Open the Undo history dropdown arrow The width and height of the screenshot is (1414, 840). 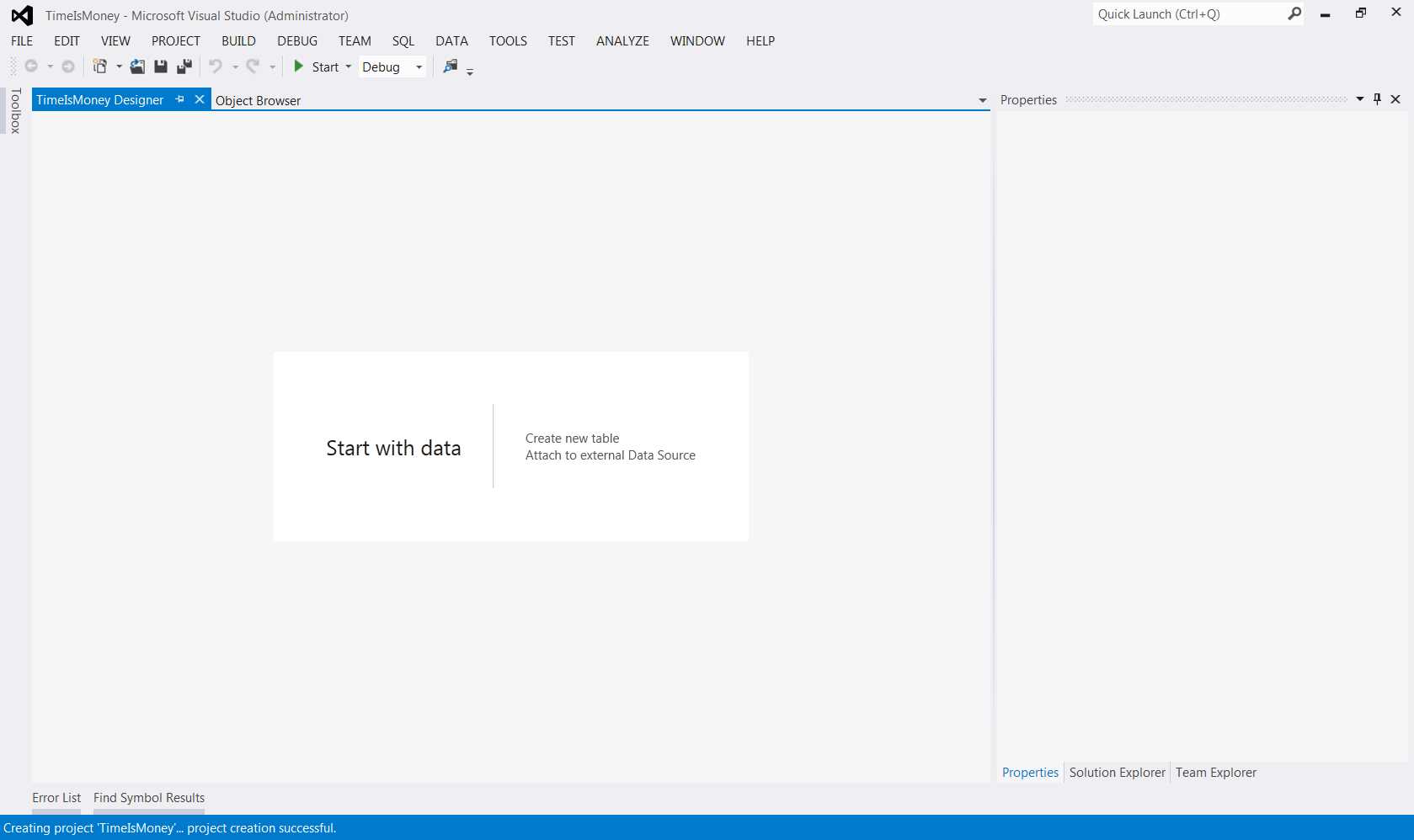click(235, 66)
